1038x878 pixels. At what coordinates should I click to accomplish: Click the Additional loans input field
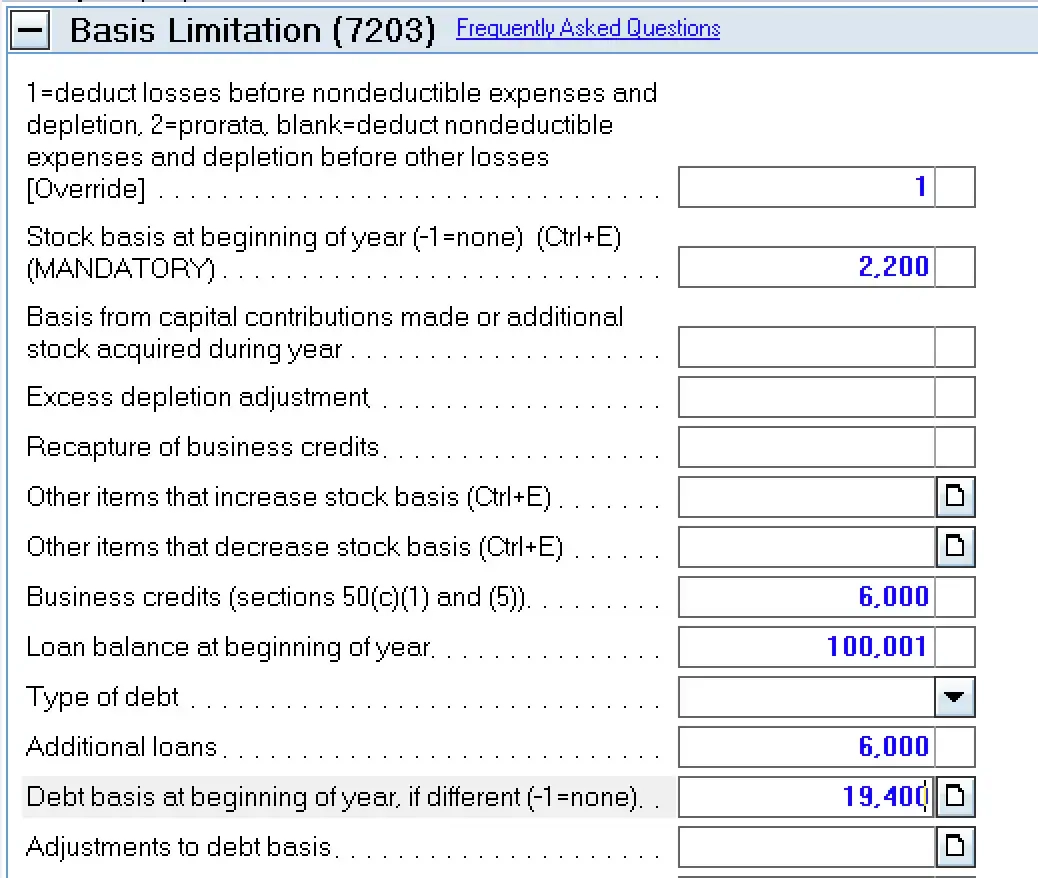[x=806, y=747]
